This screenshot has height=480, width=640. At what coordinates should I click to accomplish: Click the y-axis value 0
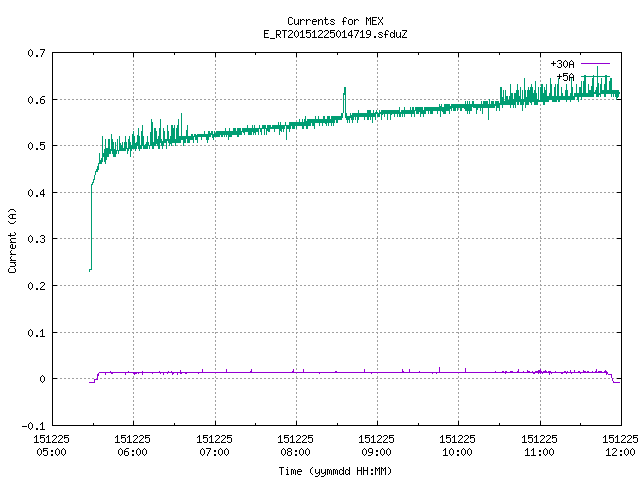click(42, 379)
